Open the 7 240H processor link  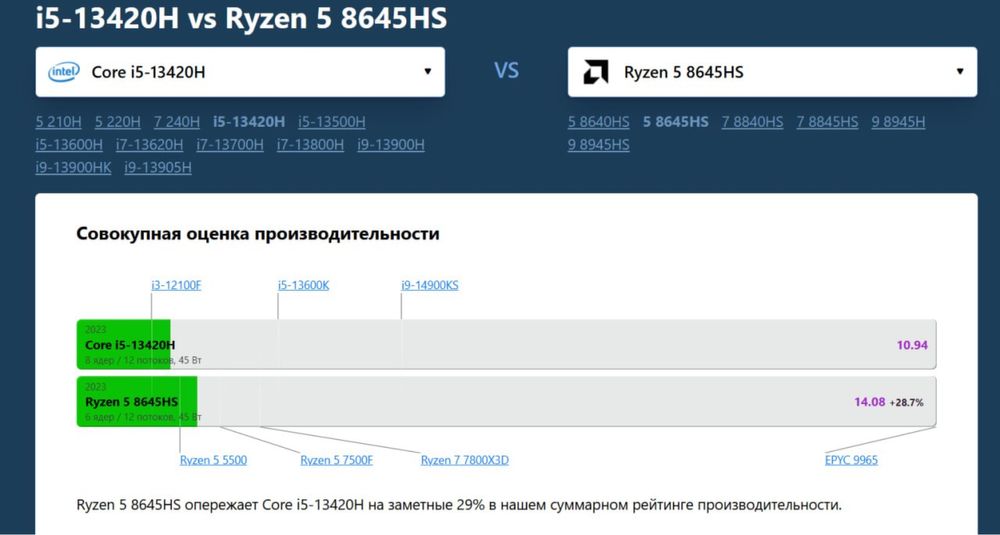(x=177, y=122)
